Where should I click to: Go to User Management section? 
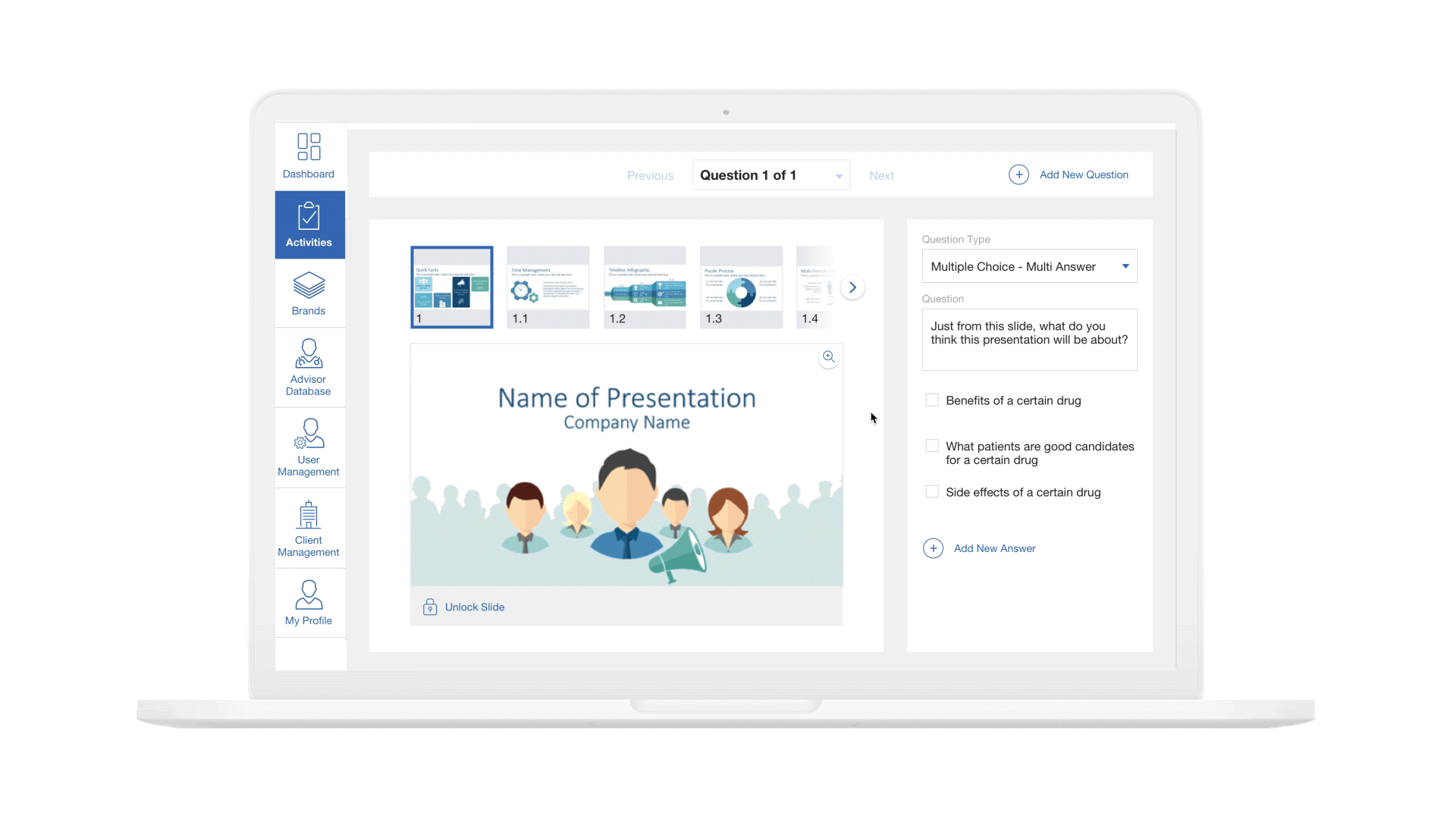[309, 447]
